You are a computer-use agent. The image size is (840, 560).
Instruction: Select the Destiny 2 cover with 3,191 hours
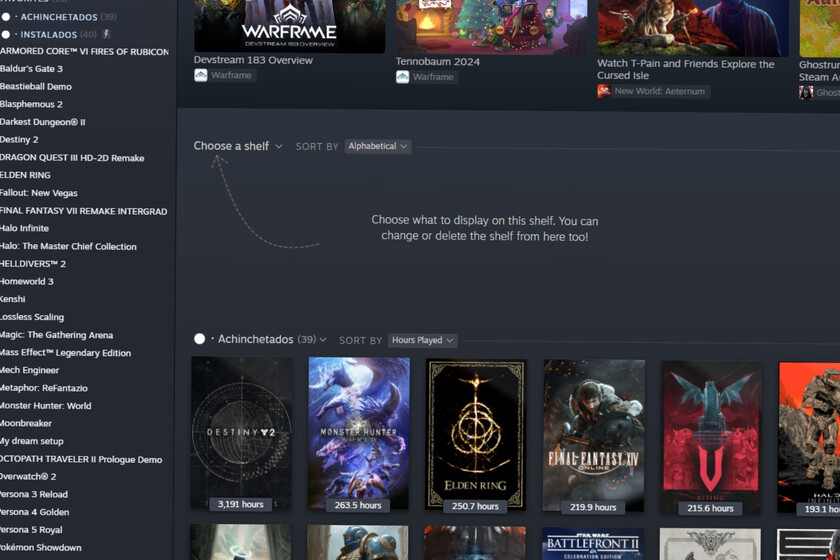coord(241,433)
